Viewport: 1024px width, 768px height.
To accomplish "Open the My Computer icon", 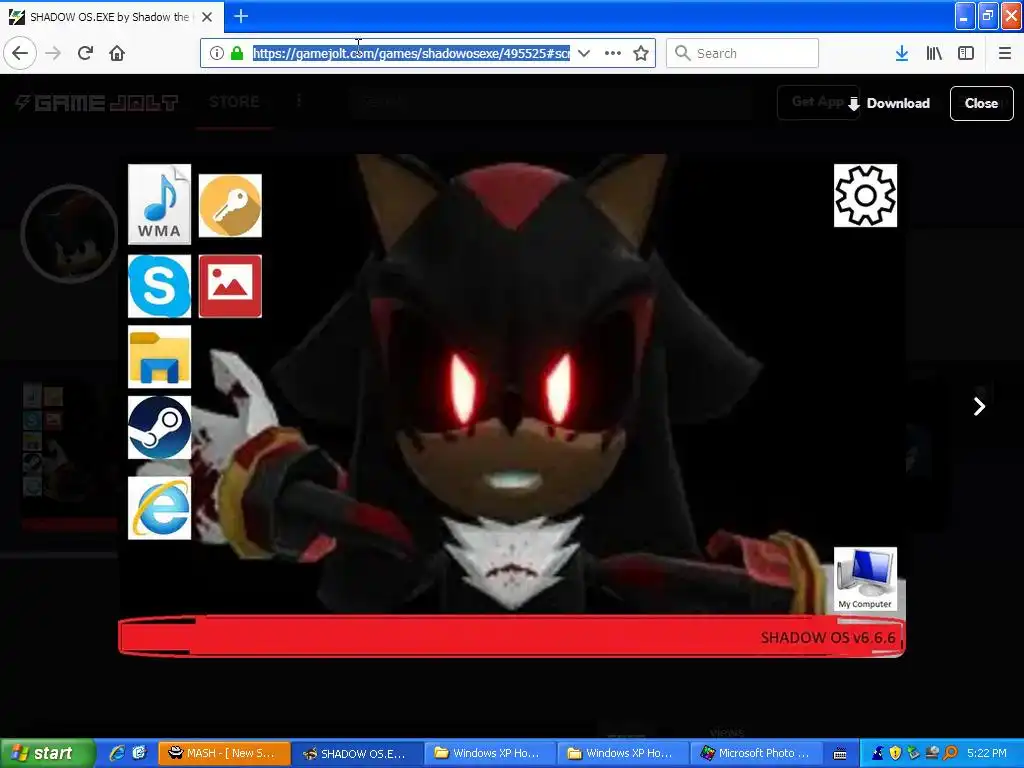I will click(x=865, y=579).
